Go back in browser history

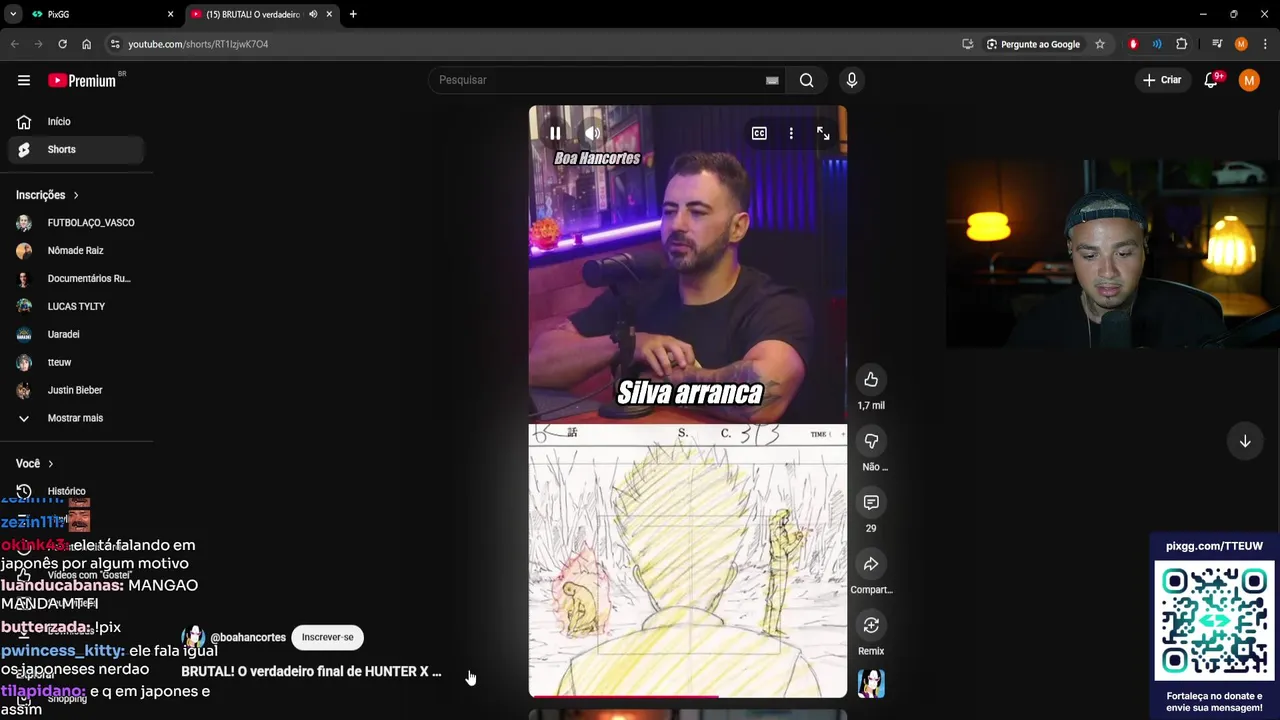(x=14, y=44)
